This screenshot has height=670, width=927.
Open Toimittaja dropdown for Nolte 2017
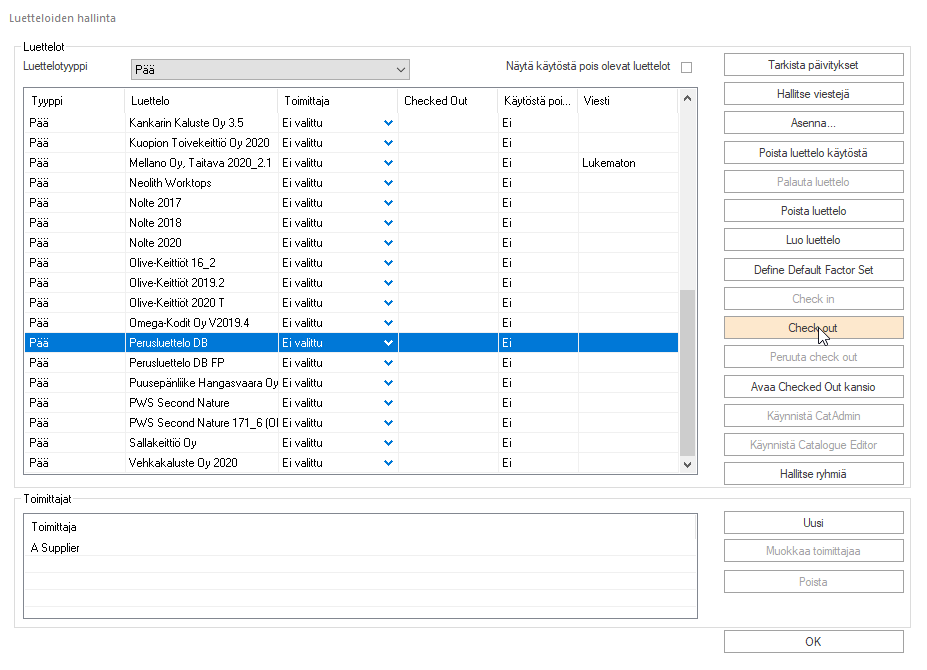(388, 203)
